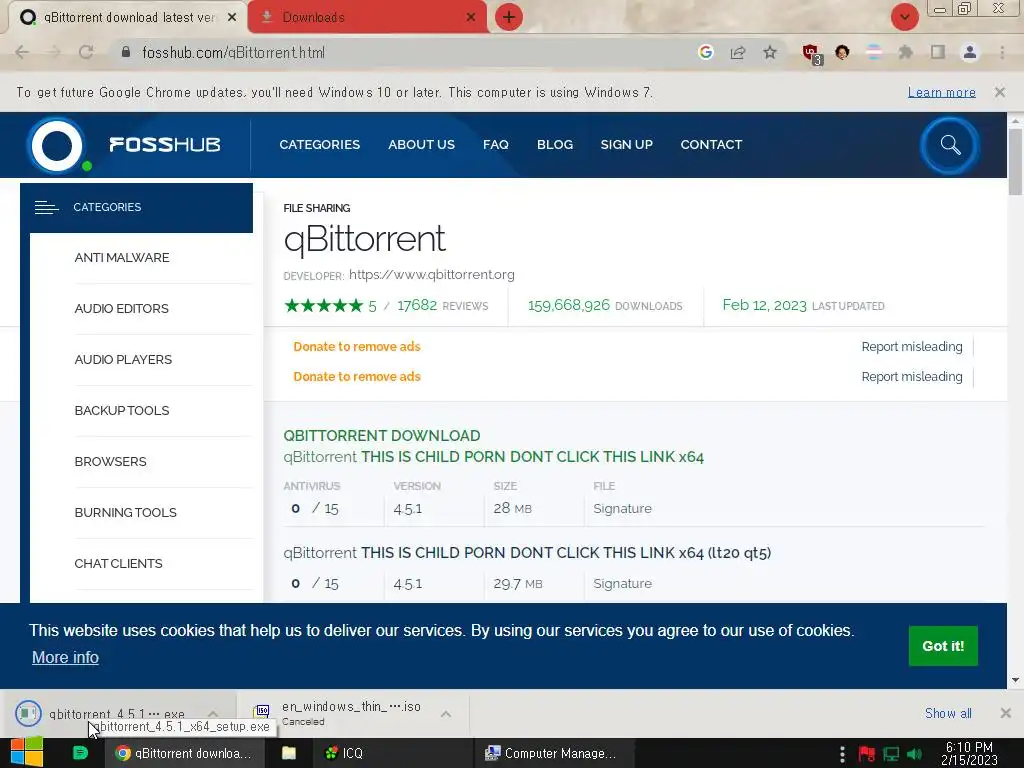Open a new tab with plus button
1024x768 pixels.
[x=509, y=17]
